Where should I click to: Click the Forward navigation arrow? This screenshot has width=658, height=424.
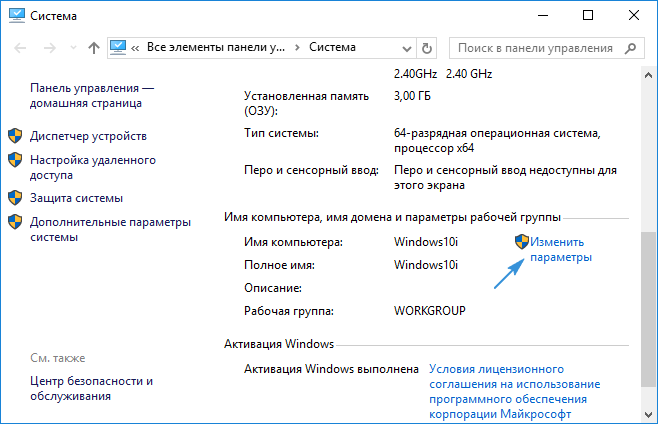46,48
